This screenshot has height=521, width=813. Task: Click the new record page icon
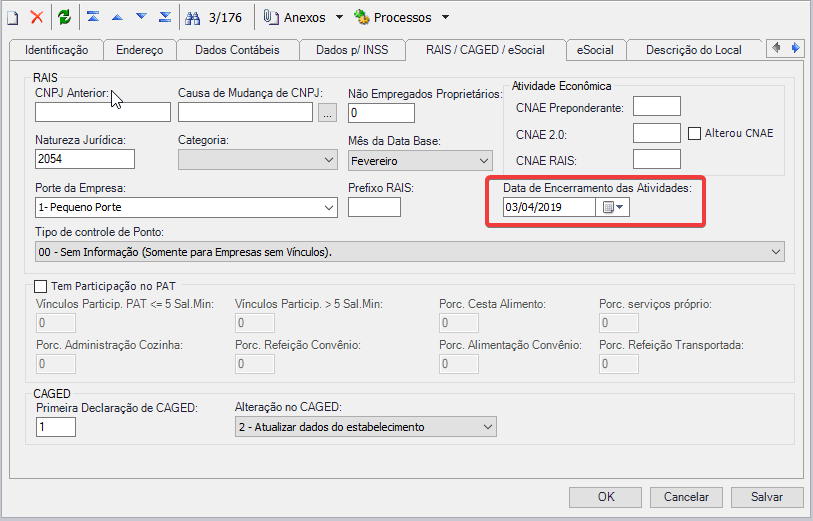[x=12, y=18]
